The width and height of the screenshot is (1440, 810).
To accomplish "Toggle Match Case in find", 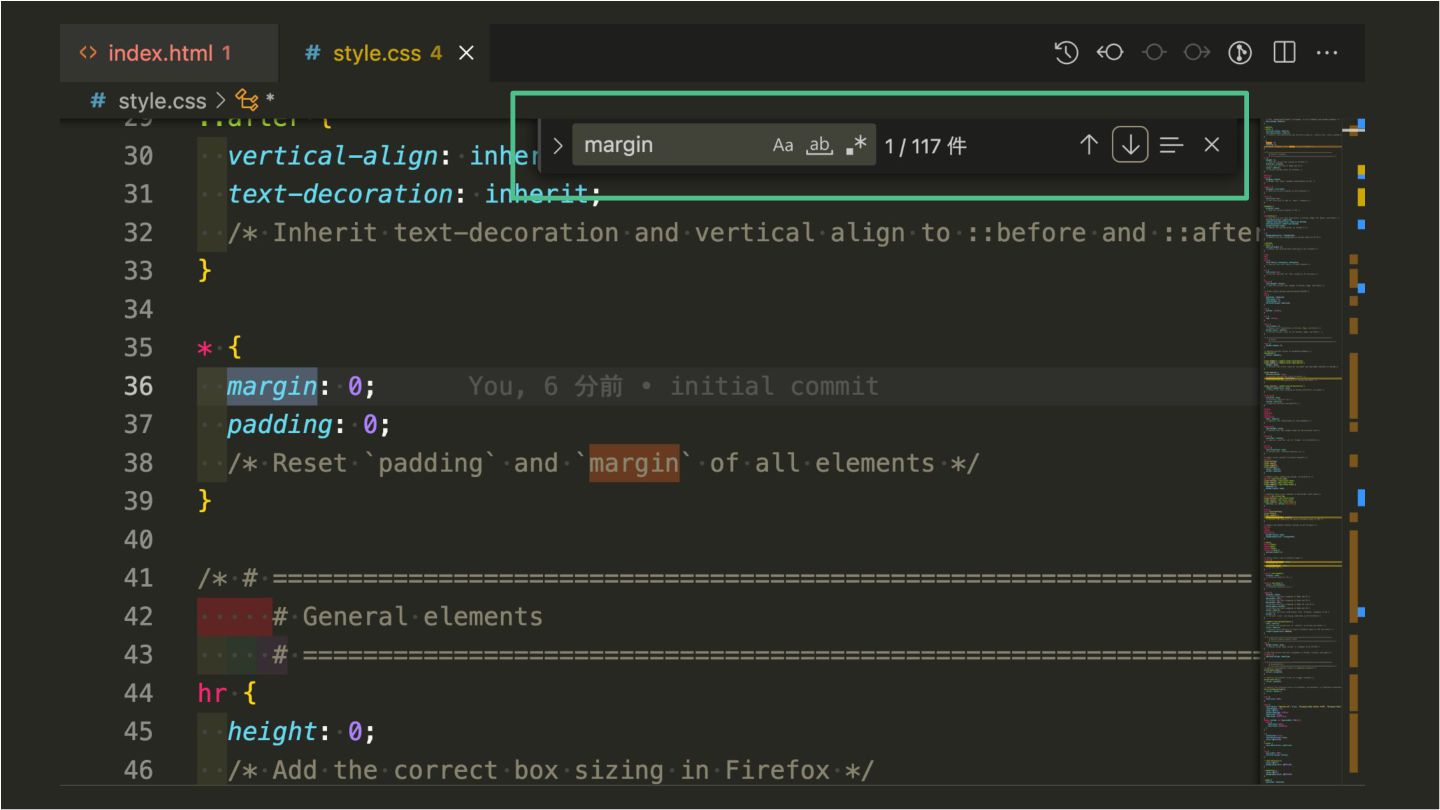I will tap(783, 145).
